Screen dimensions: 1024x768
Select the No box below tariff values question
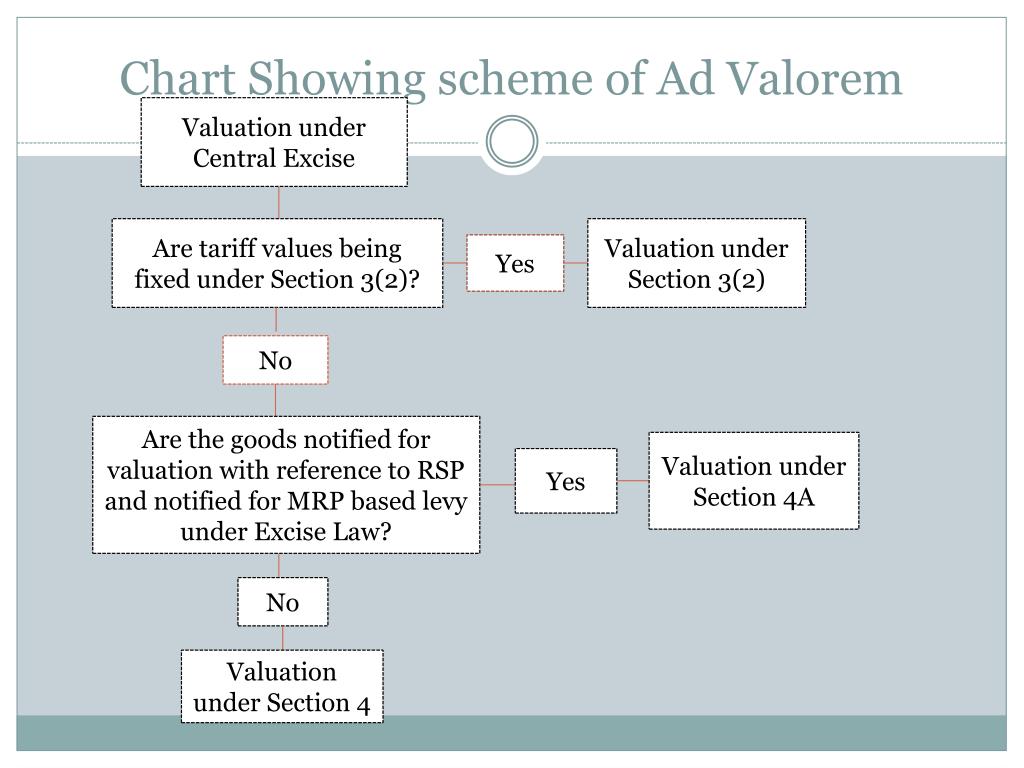[275, 360]
